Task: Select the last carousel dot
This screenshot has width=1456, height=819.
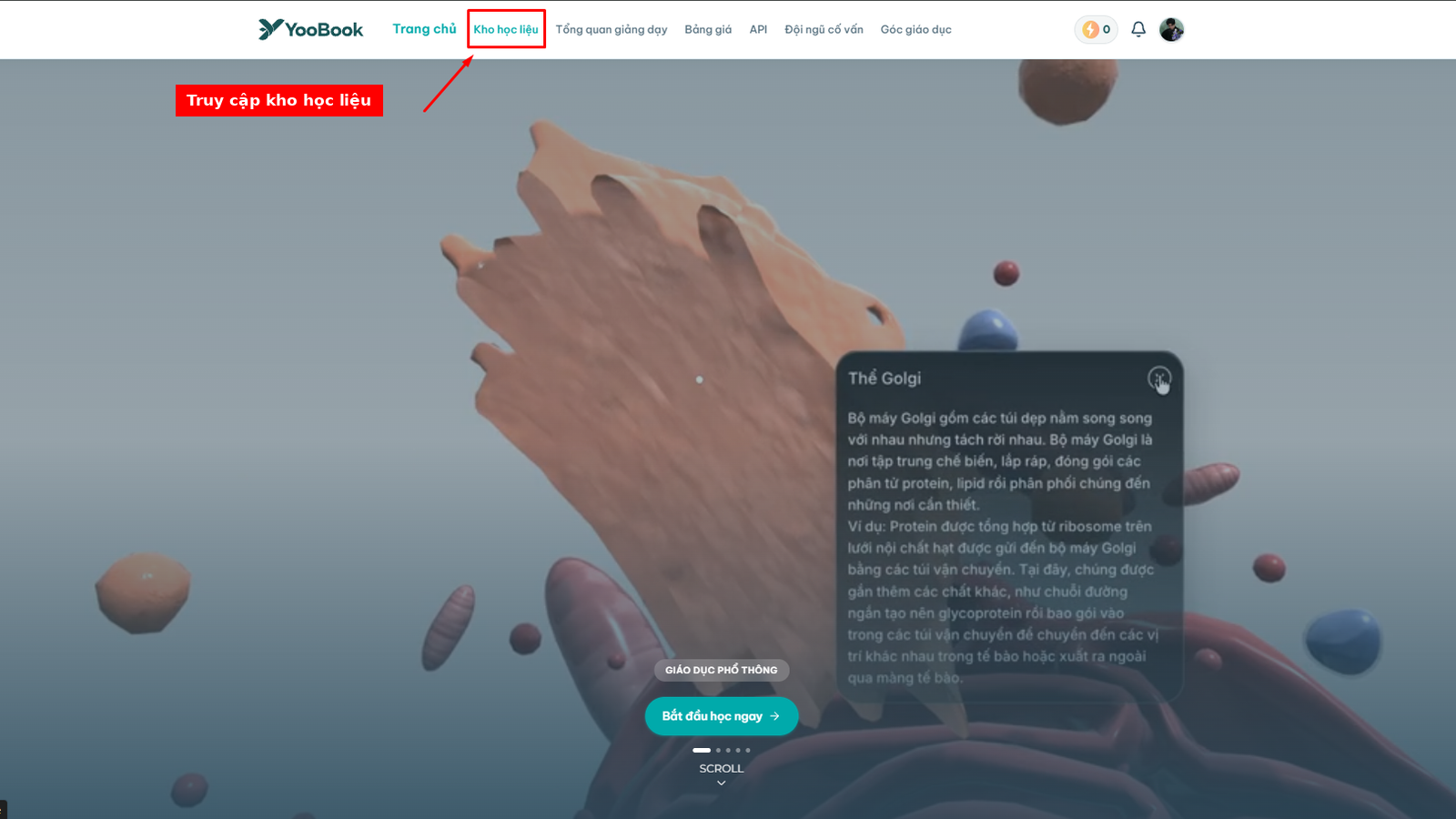Action: pyautogui.click(x=748, y=751)
